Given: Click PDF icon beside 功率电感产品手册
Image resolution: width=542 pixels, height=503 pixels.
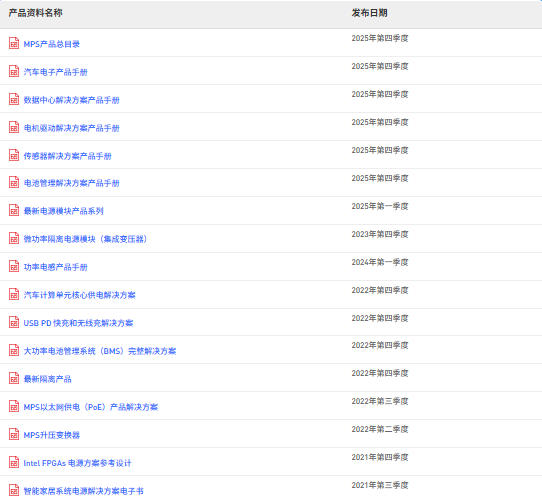Looking at the screenshot, I should click(x=14, y=266).
